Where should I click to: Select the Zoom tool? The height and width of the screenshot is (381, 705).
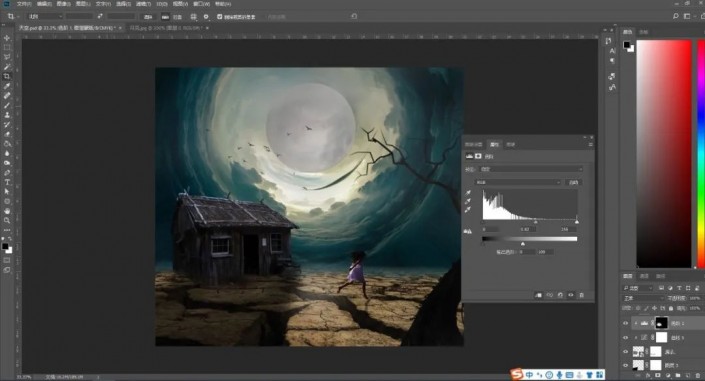point(7,220)
